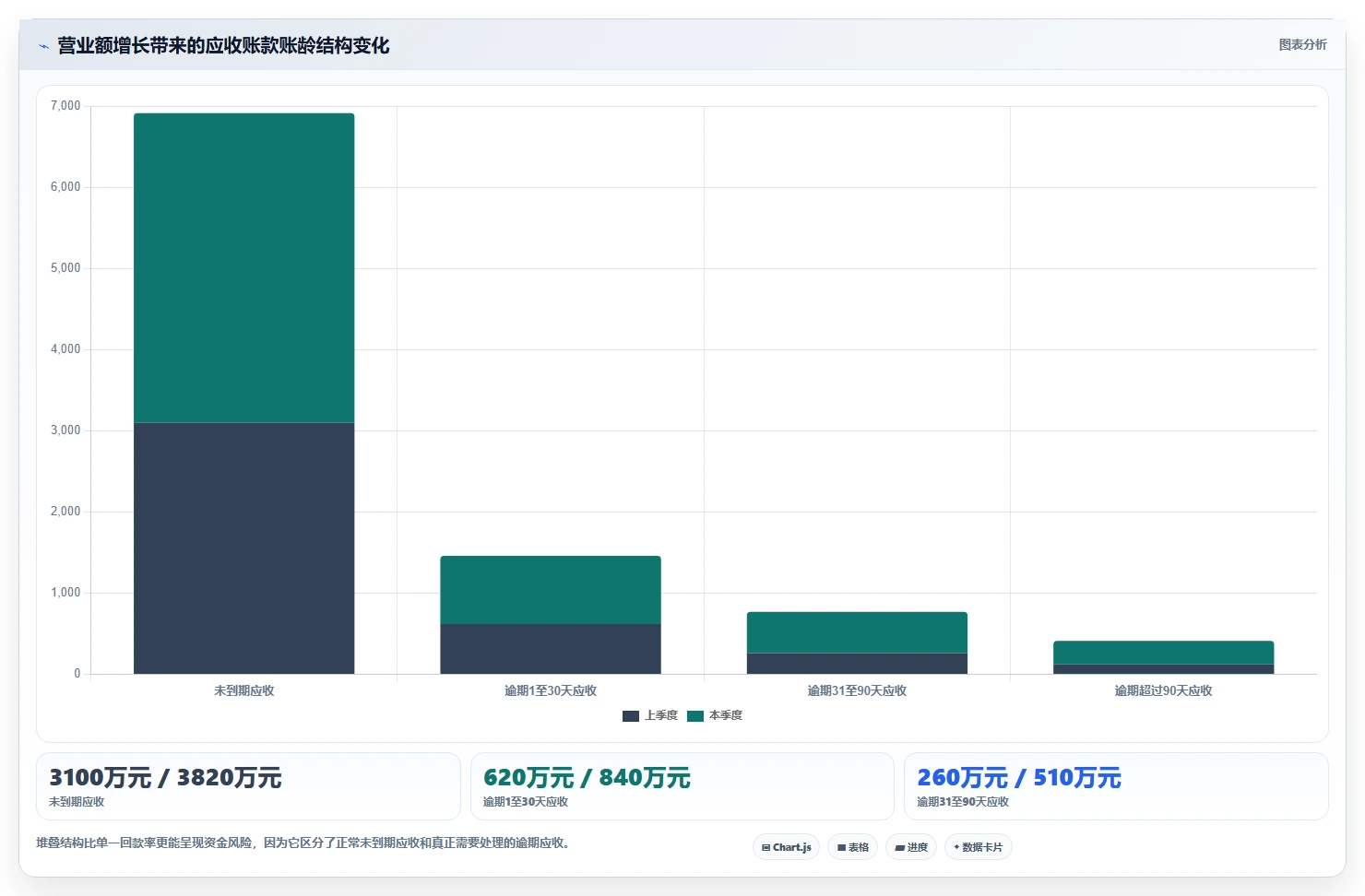Click the 上季度 segment of 逾期31至90天应收 bar
This screenshot has width=1365, height=896.
pyautogui.click(x=857, y=664)
